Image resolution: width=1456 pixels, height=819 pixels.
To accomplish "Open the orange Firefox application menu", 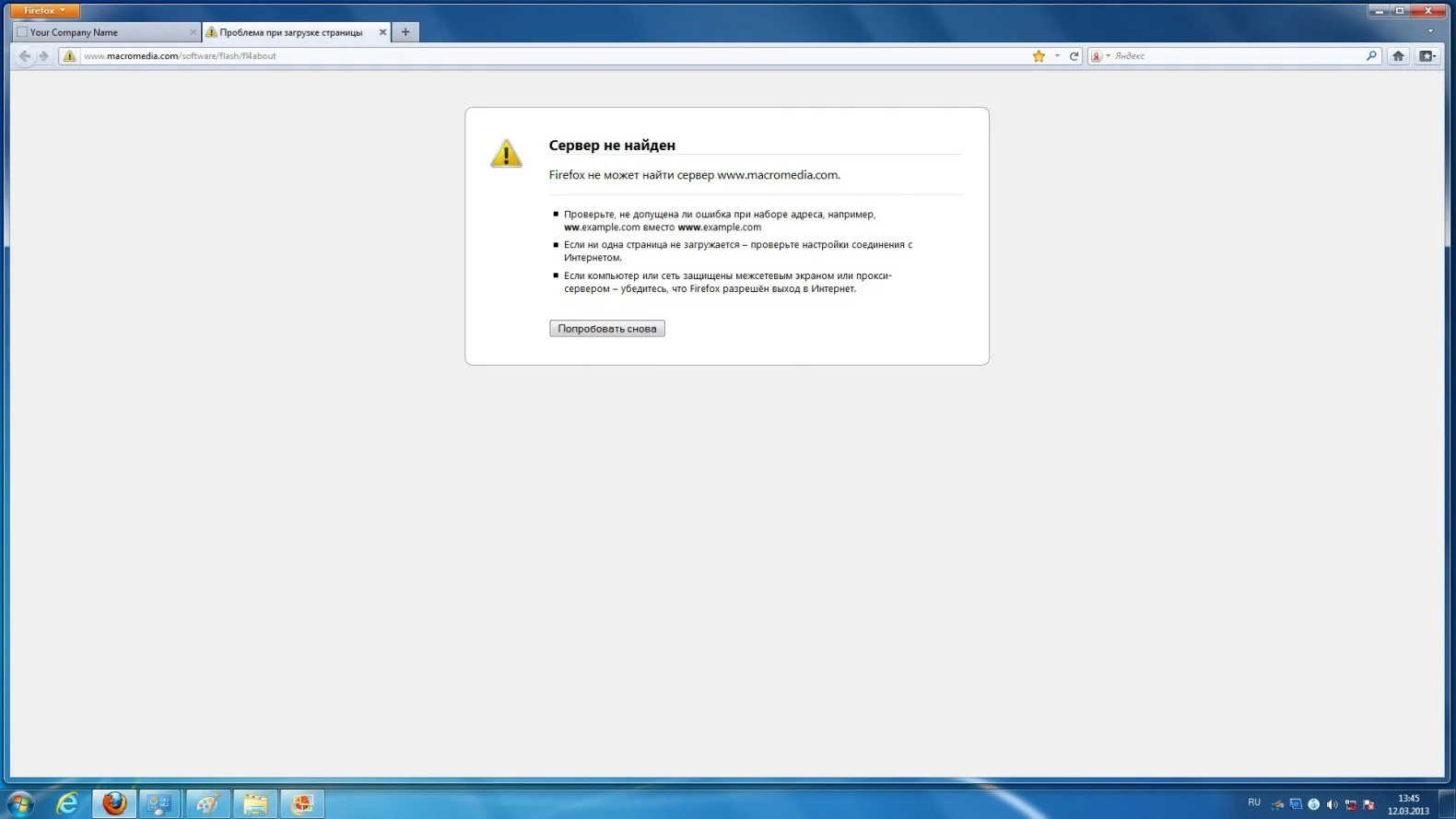I will click(45, 10).
